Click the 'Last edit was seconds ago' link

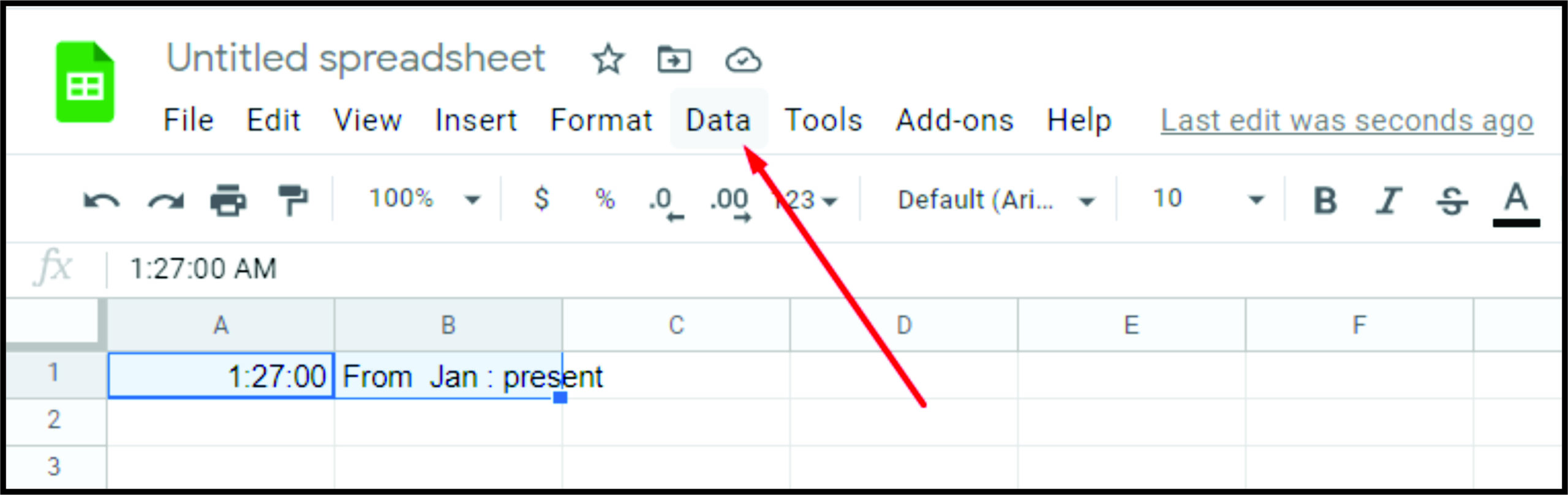pyautogui.click(x=1346, y=120)
